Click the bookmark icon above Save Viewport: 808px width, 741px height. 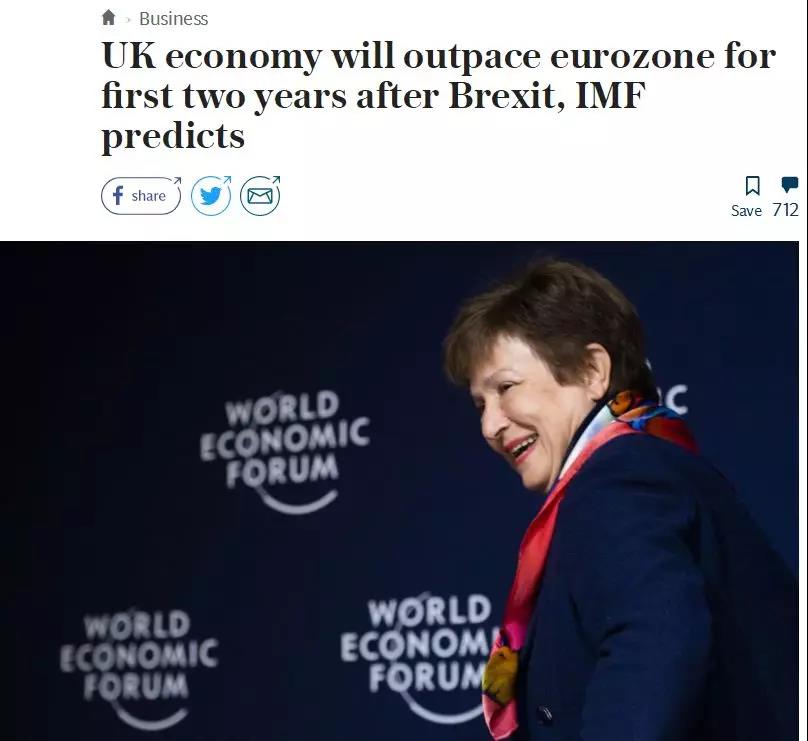752,185
